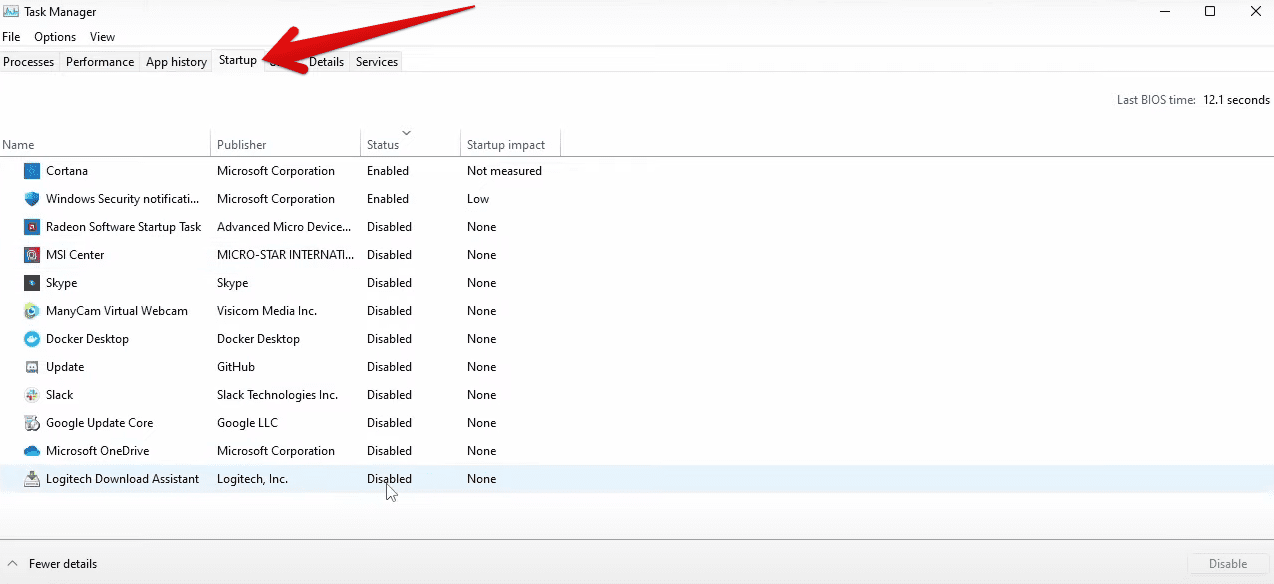Open the Options menu
The image size is (1274, 584).
(55, 37)
